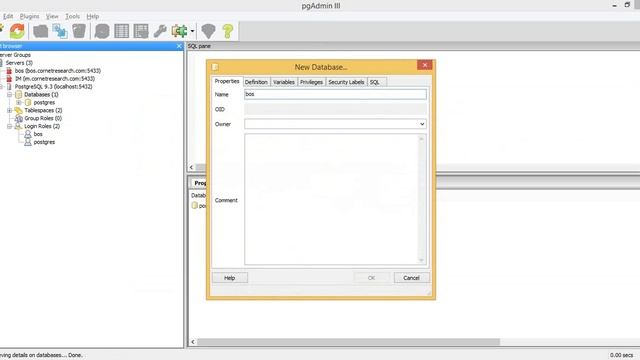Click the Login Roles icon
Viewport: 640px width, 360px height.
[18, 126]
